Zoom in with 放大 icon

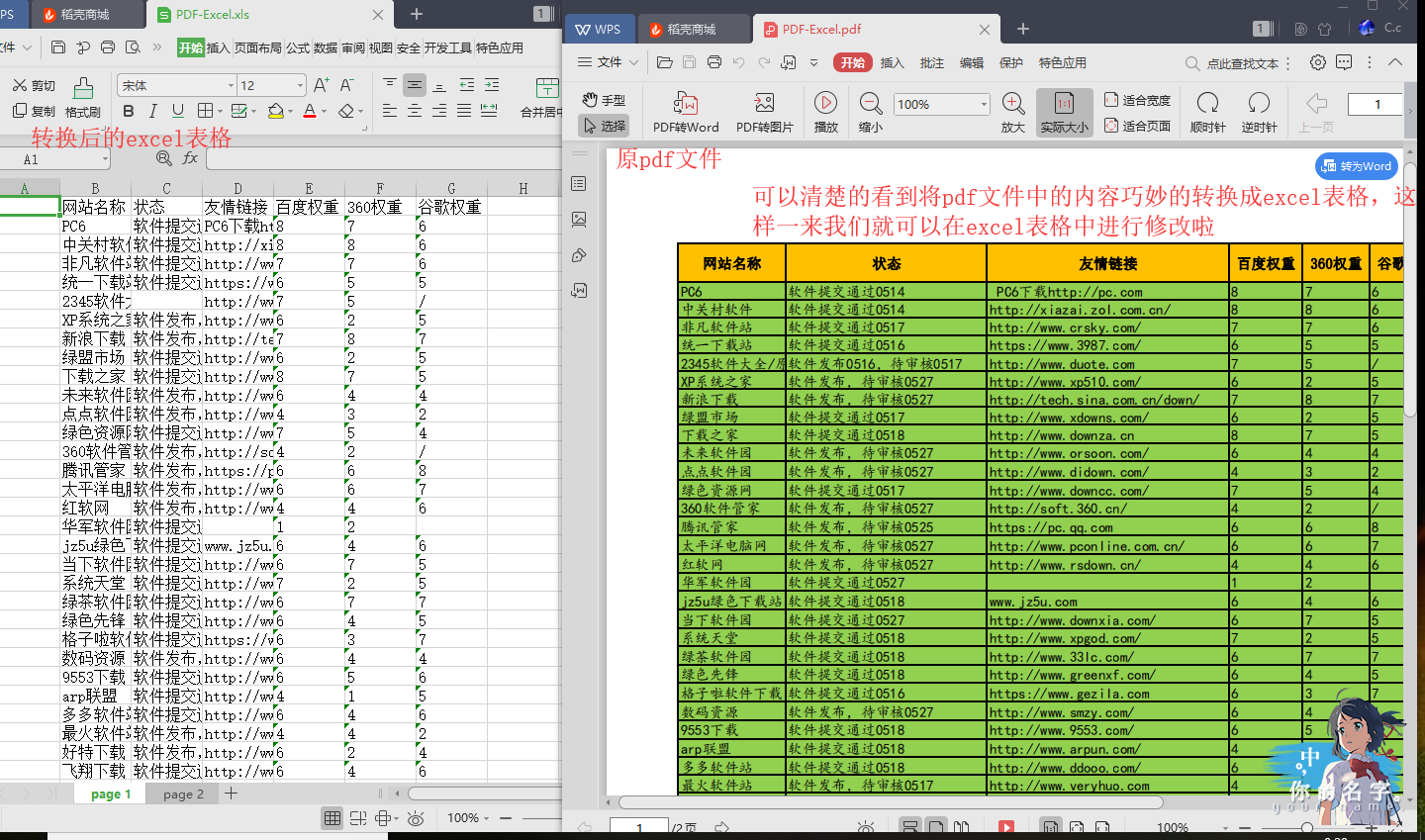[1013, 113]
